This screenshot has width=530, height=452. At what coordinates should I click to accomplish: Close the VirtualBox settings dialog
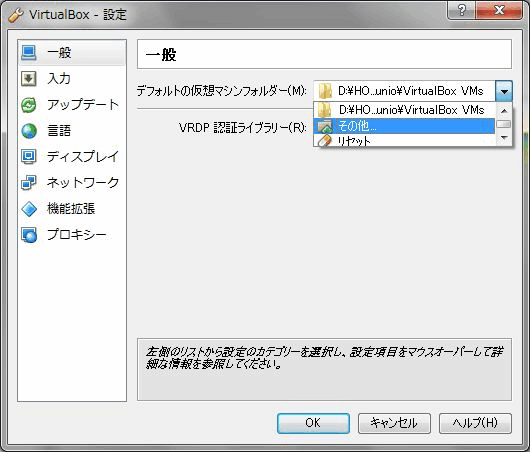(499, 11)
